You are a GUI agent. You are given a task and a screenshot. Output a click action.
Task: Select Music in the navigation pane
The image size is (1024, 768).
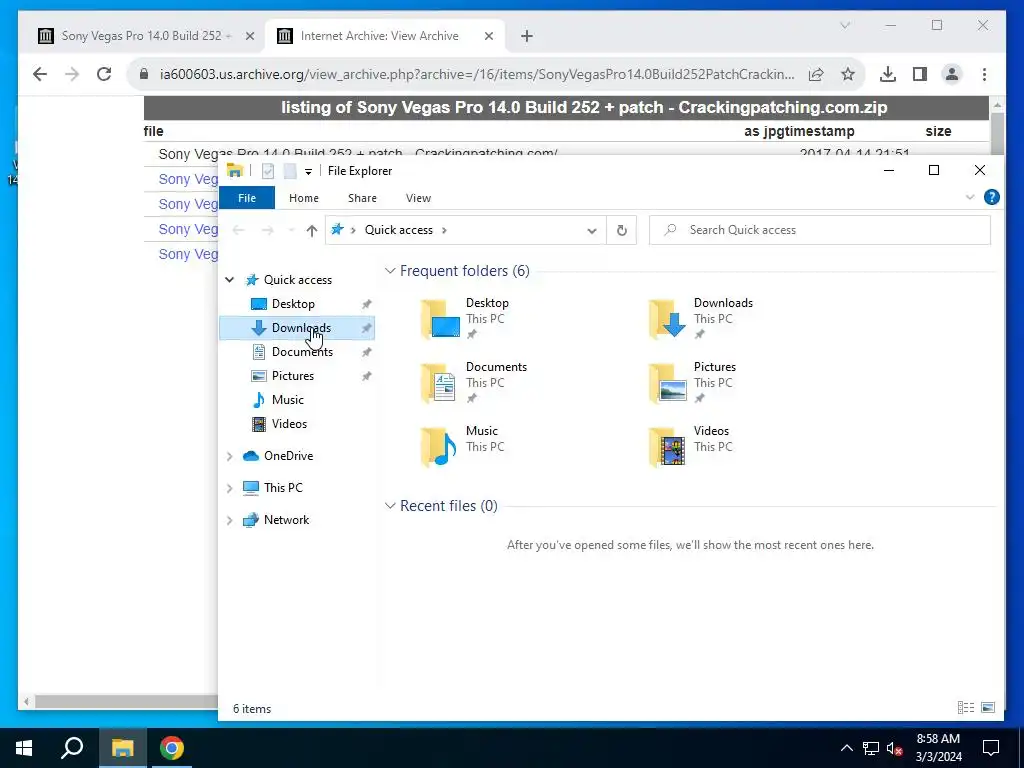point(287,400)
